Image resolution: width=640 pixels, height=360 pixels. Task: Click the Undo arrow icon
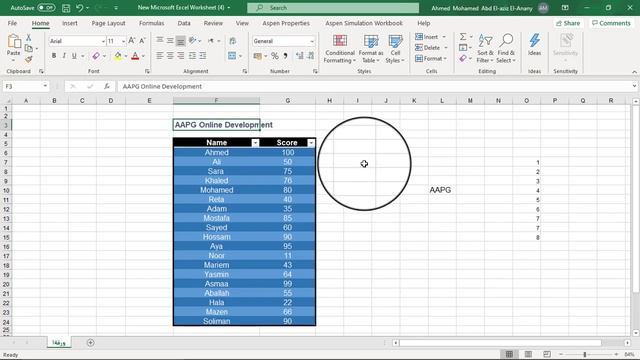80,8
